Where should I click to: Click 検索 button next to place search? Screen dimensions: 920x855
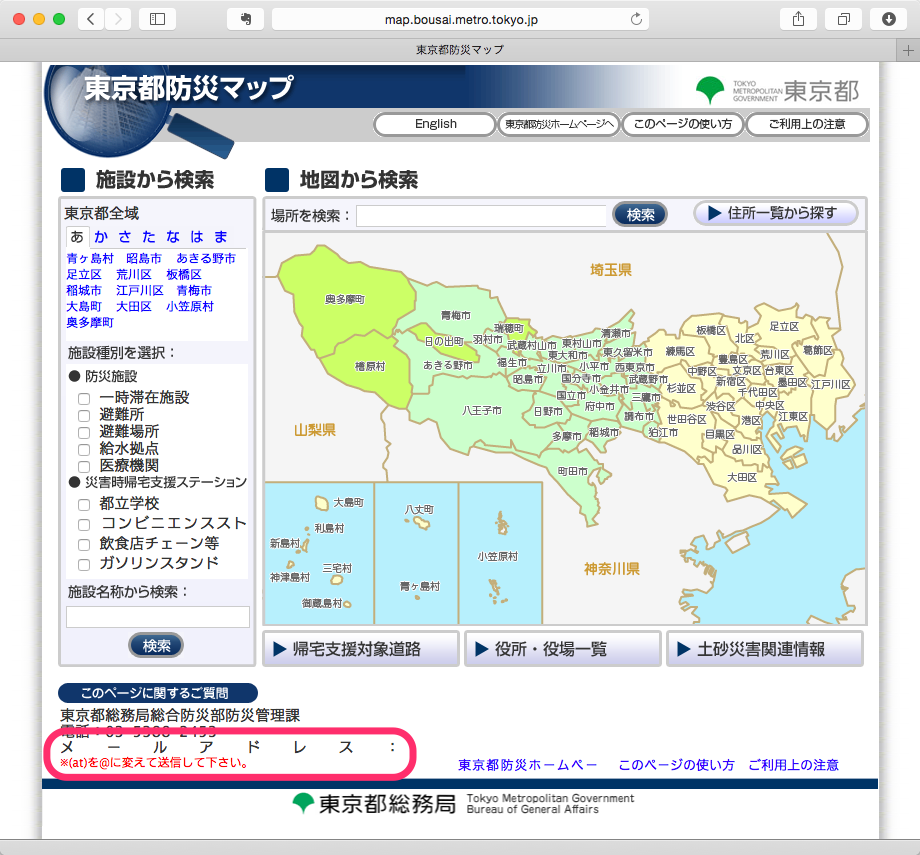pyautogui.click(x=640, y=215)
